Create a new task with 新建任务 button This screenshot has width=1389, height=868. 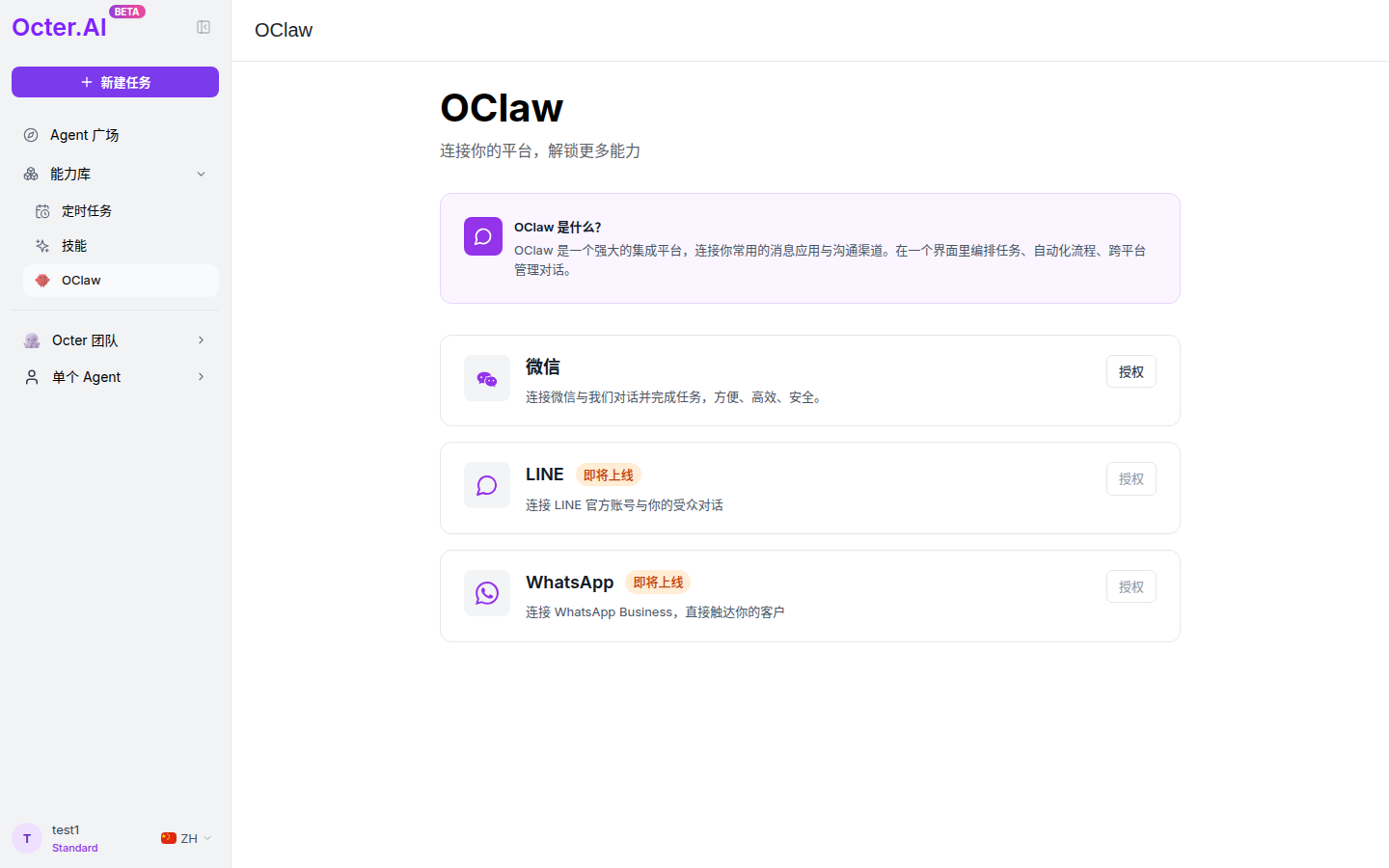115,82
